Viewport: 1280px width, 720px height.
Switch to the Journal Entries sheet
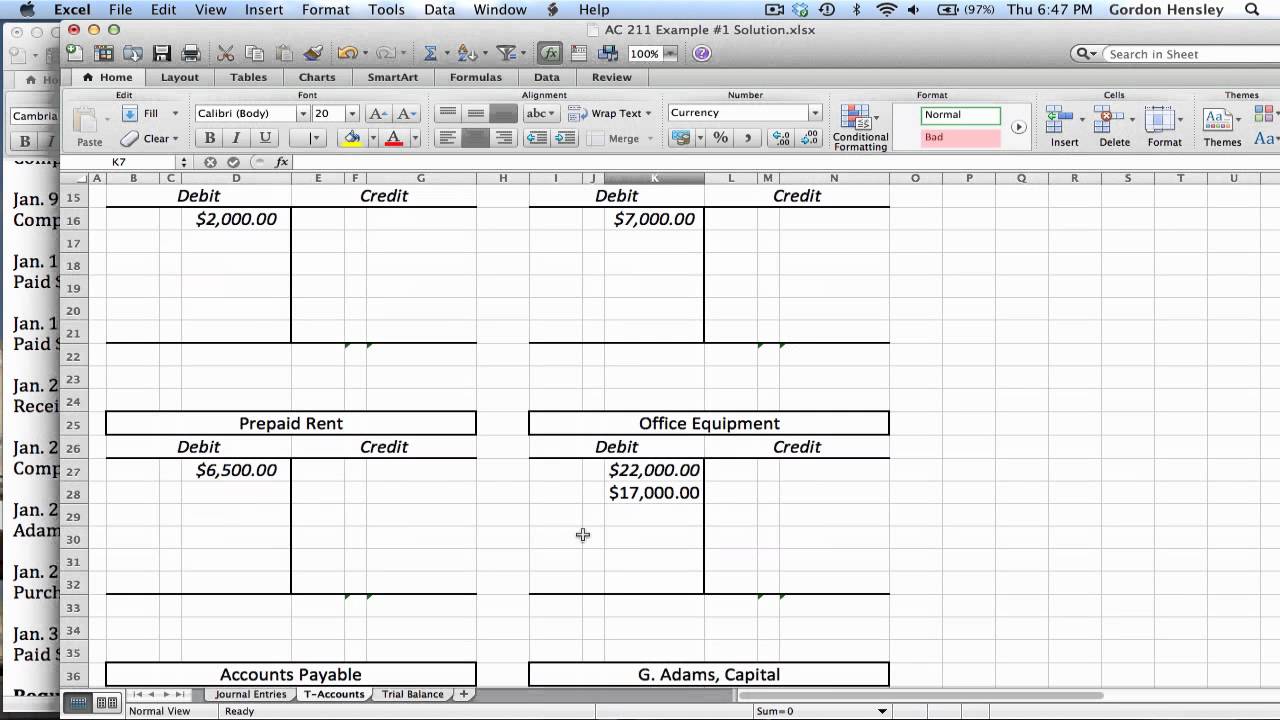click(x=250, y=694)
